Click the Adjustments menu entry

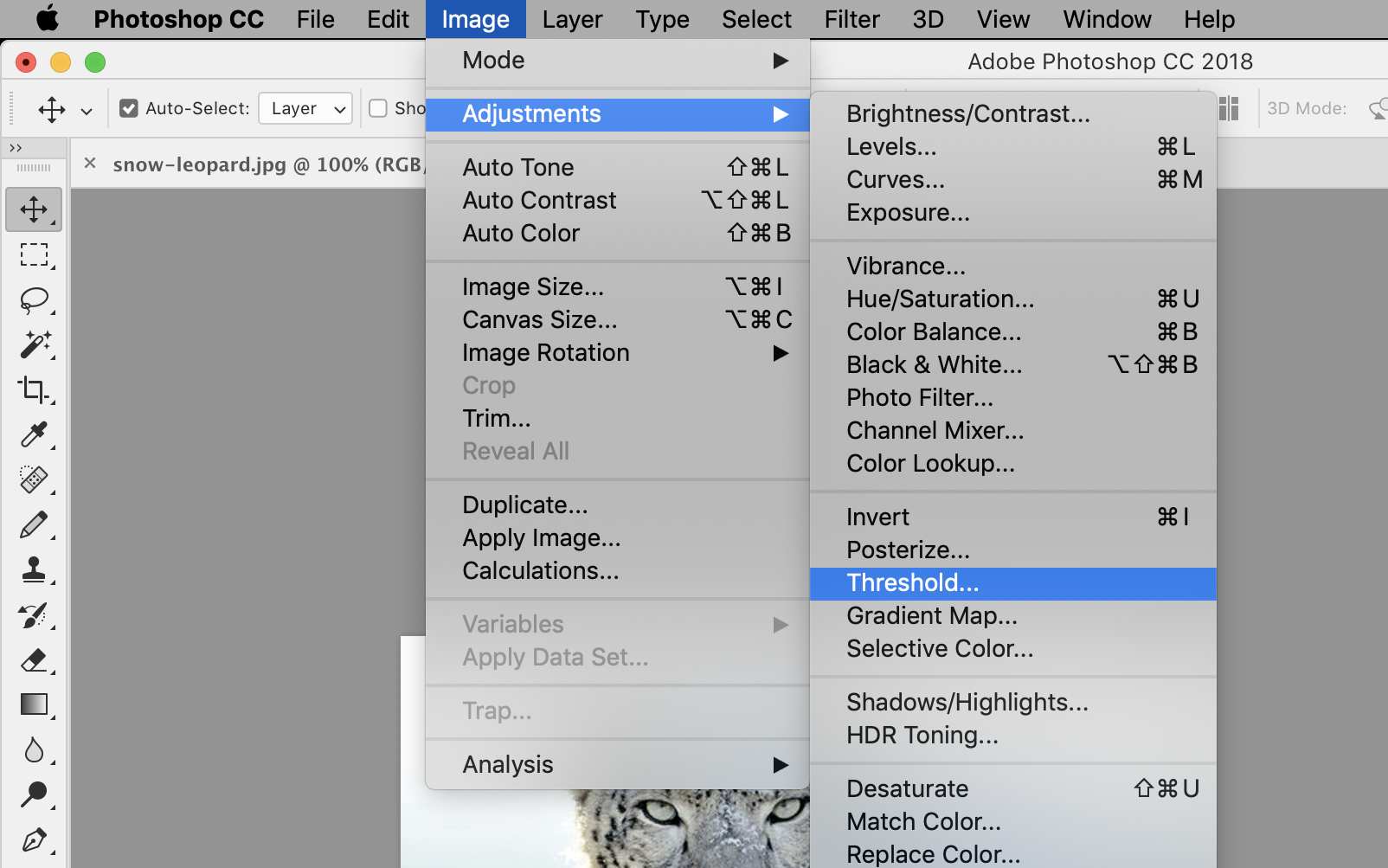point(618,114)
